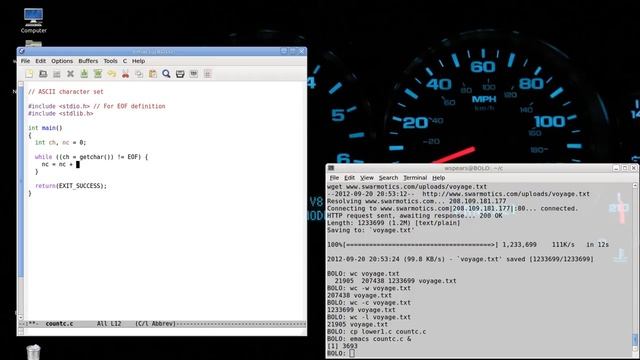Click the Customize preferences icon in Emacs toolbar
The height and width of the screenshot is (360, 640).
click(x=194, y=74)
